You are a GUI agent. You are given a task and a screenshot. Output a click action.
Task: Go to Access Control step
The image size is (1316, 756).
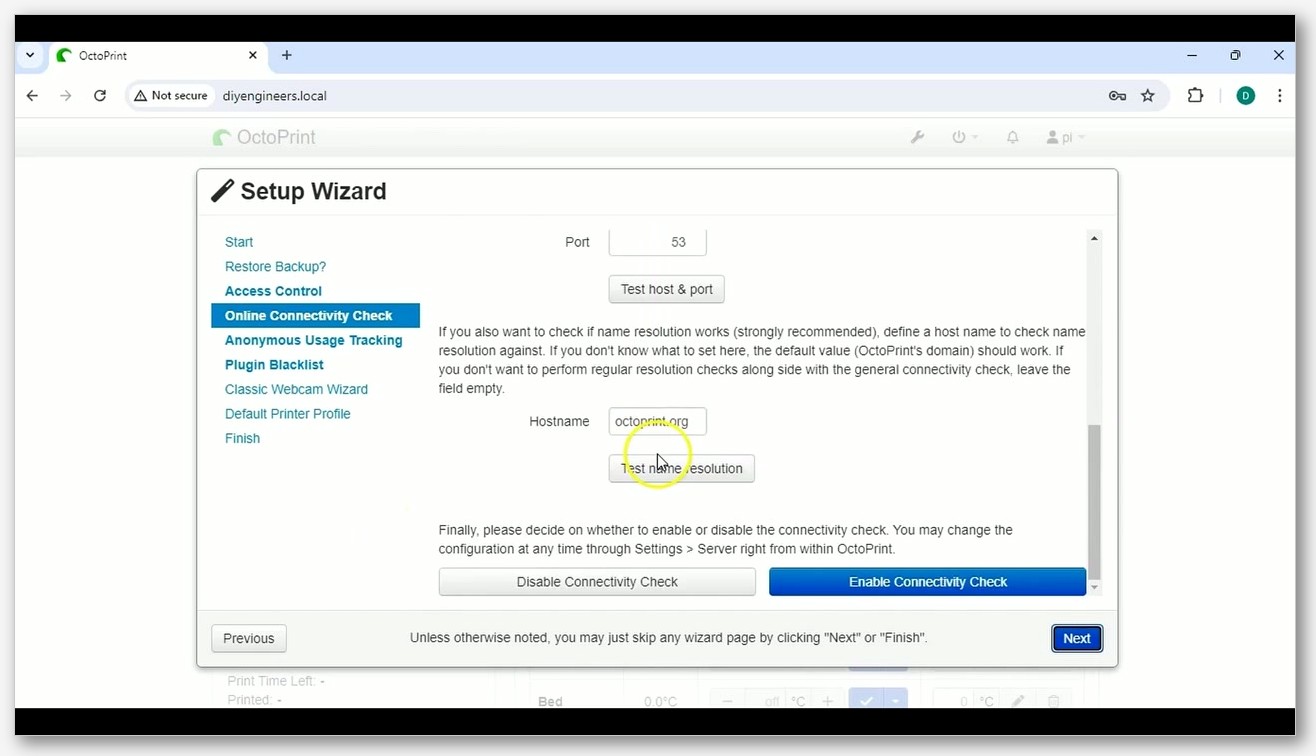pos(273,291)
